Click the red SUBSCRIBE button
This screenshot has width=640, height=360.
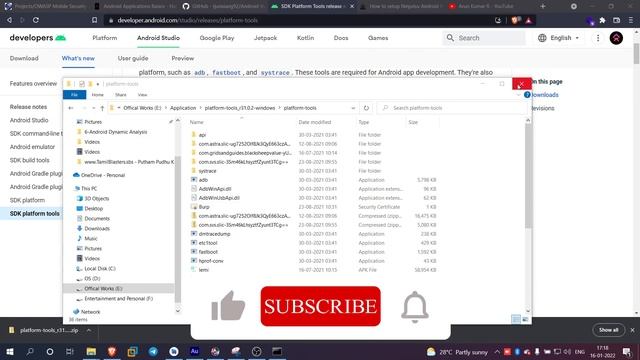[320, 306]
